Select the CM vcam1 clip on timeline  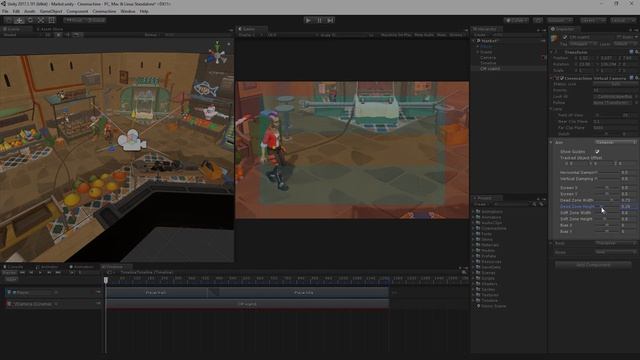247,304
